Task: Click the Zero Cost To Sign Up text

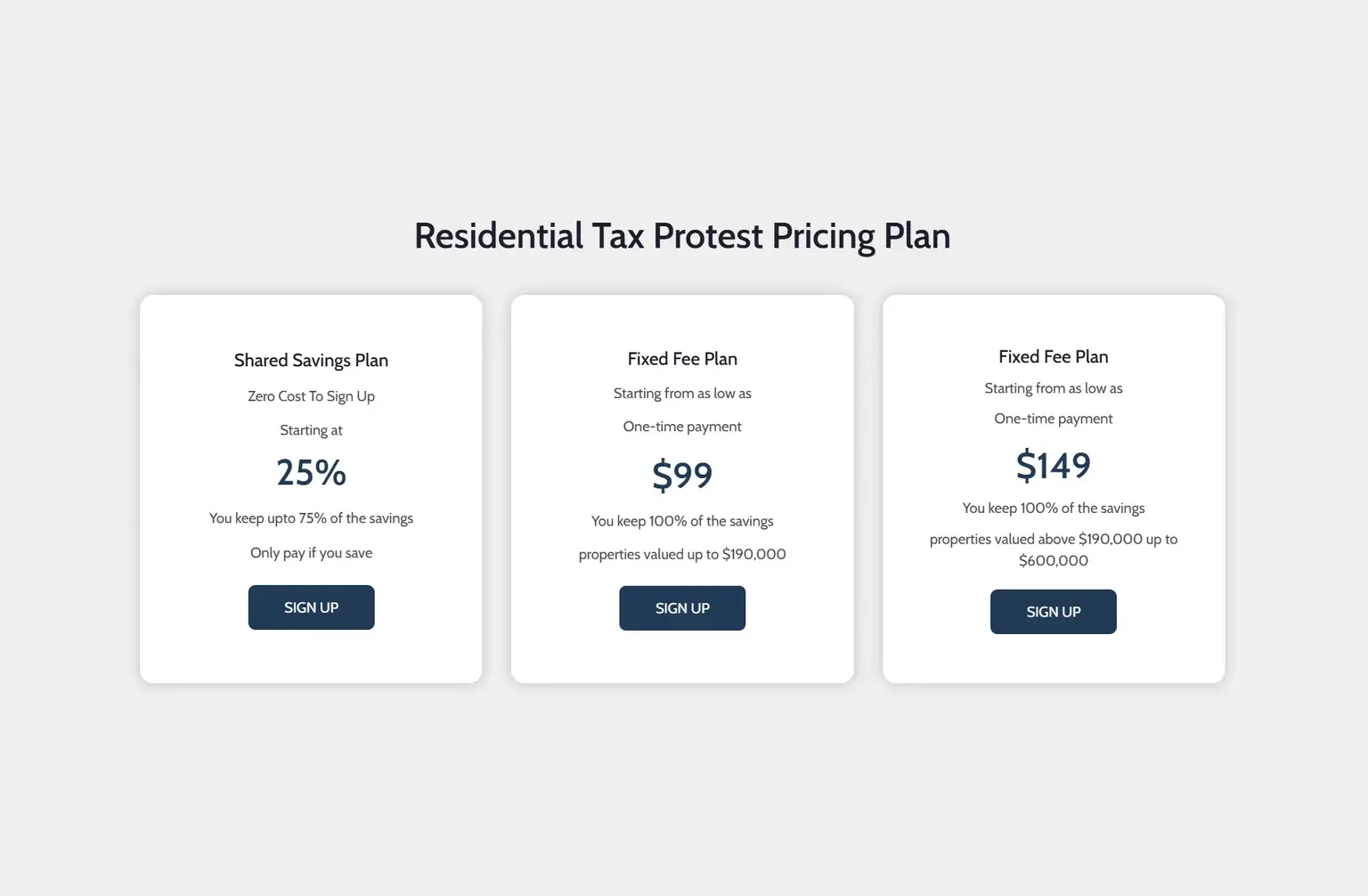Action: pos(311,396)
